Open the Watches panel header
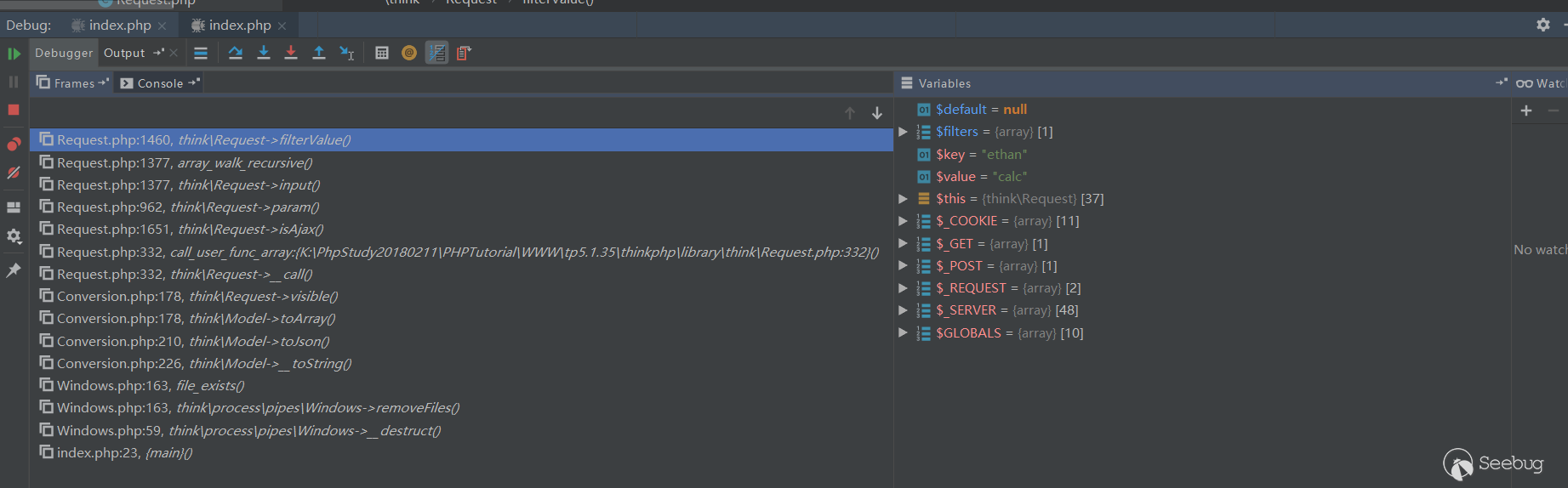 (x=1541, y=83)
